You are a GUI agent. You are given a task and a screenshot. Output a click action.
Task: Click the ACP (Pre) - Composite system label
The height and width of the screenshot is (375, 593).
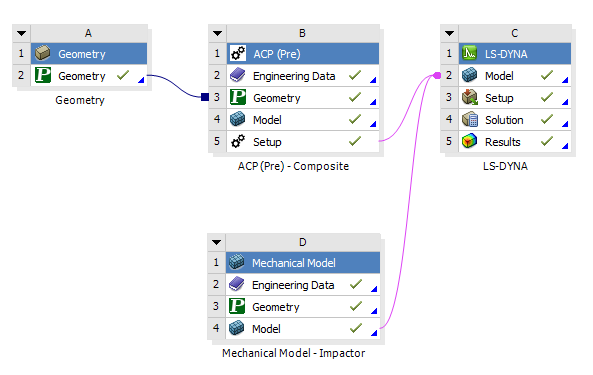[x=293, y=166]
